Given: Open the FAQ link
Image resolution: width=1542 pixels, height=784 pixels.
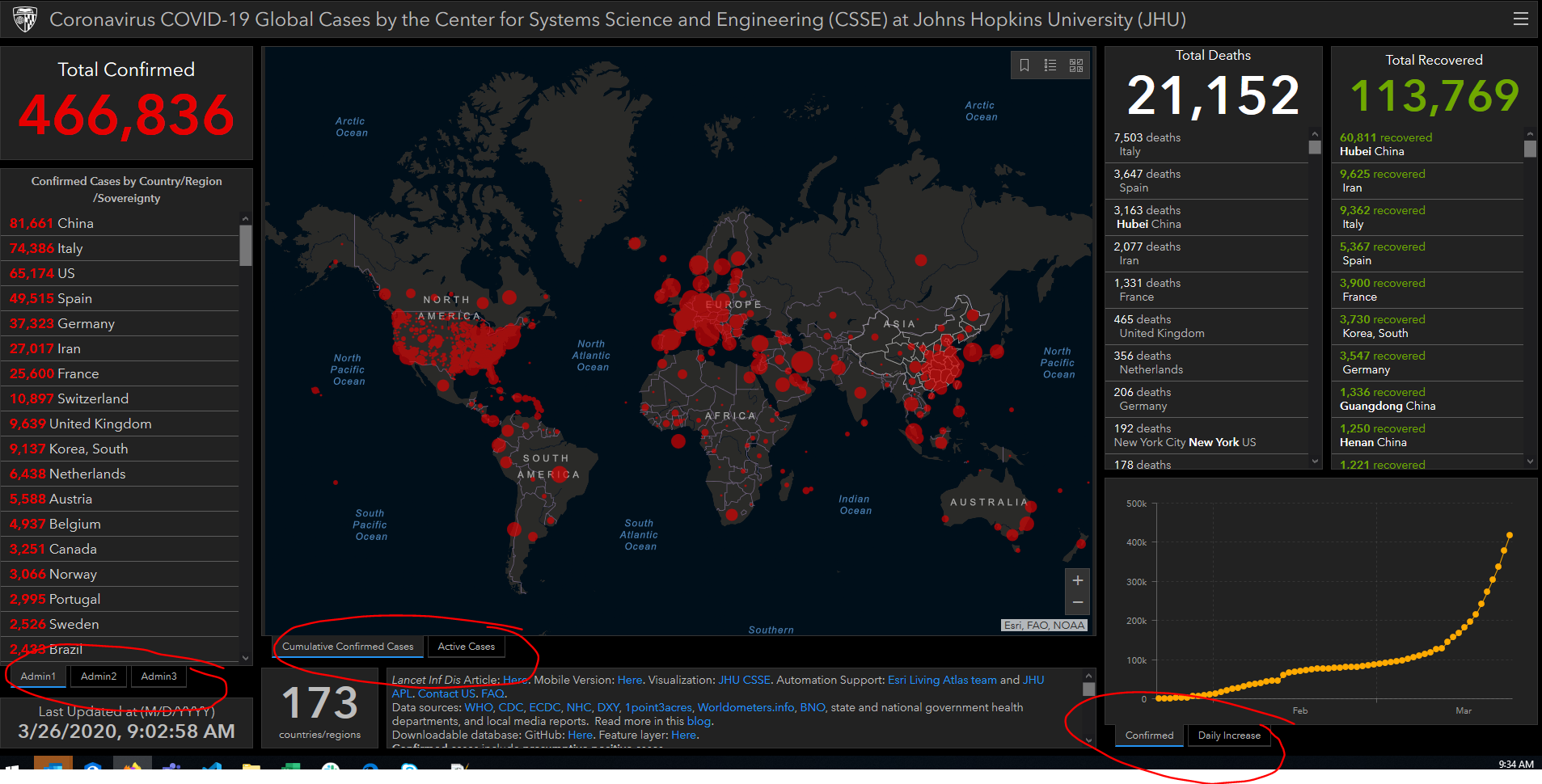Looking at the screenshot, I should [492, 693].
